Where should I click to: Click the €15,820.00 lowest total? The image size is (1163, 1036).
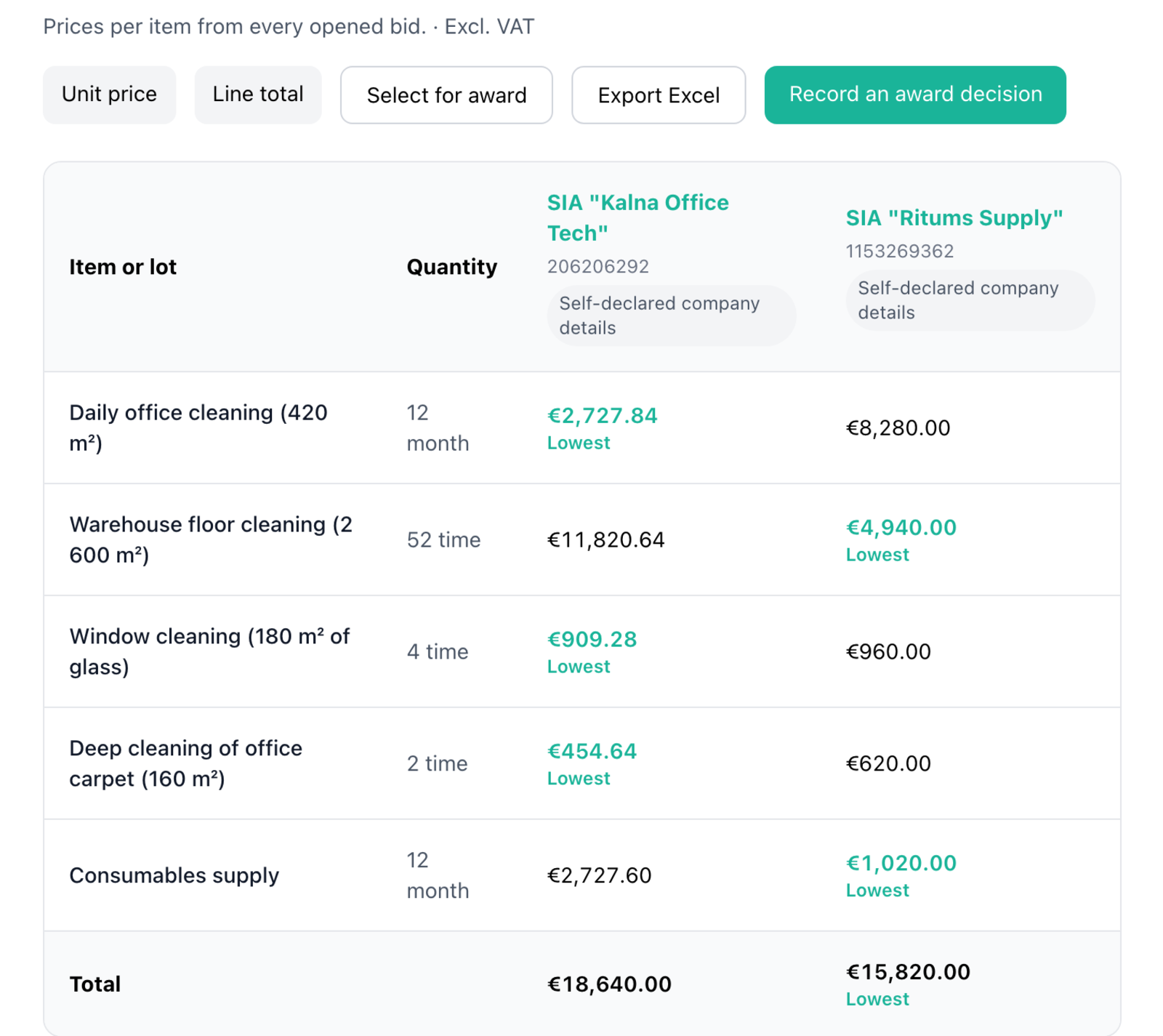point(908,973)
